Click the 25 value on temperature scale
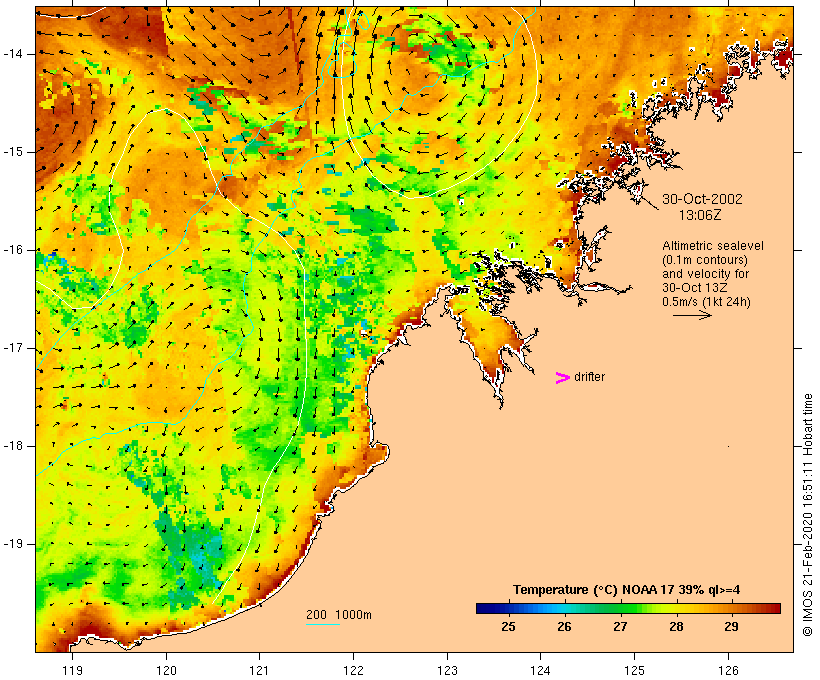Image resolution: width=820 pixels, height=680 pixels. [x=508, y=626]
